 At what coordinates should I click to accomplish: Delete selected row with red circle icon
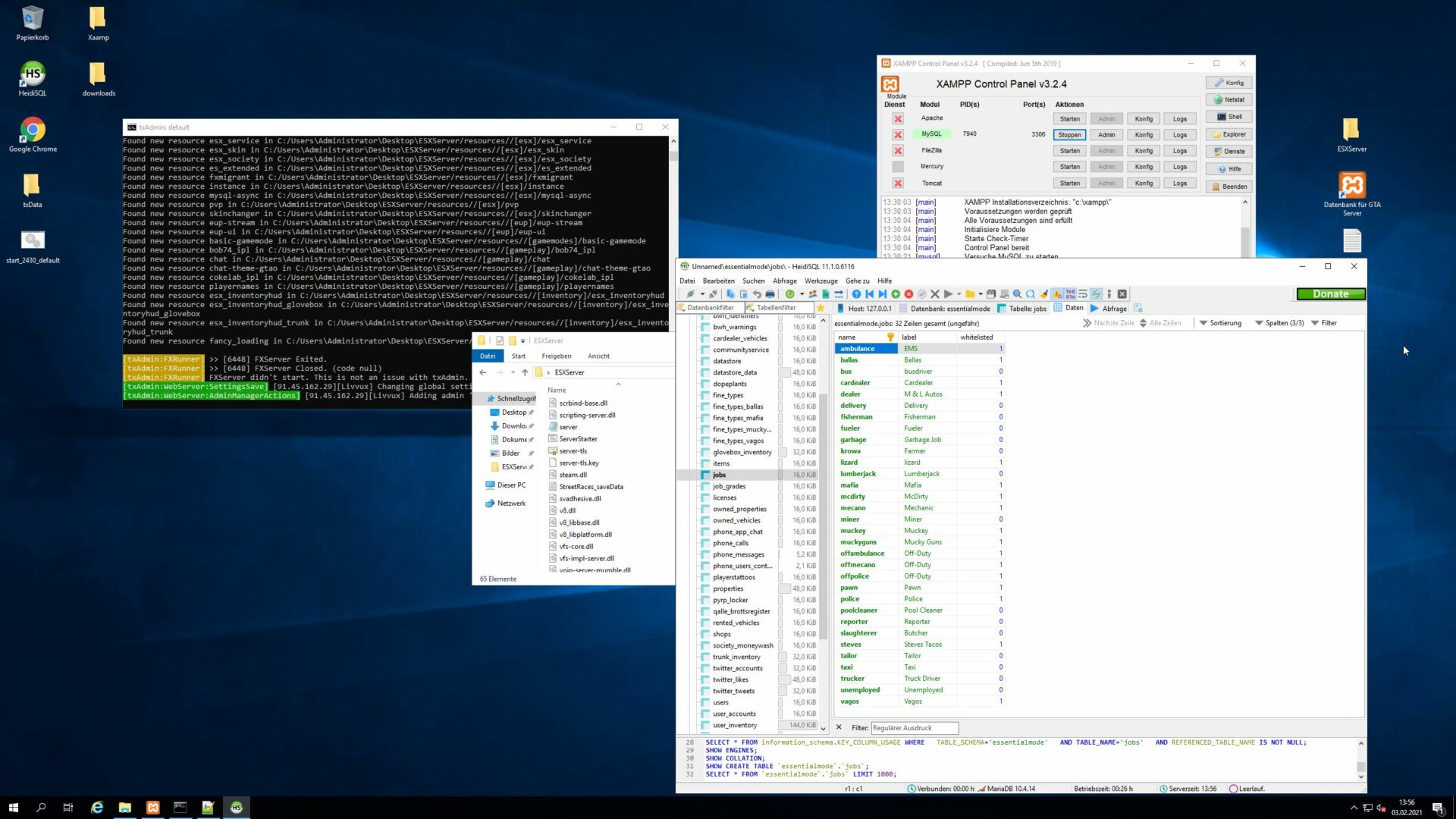click(x=908, y=294)
